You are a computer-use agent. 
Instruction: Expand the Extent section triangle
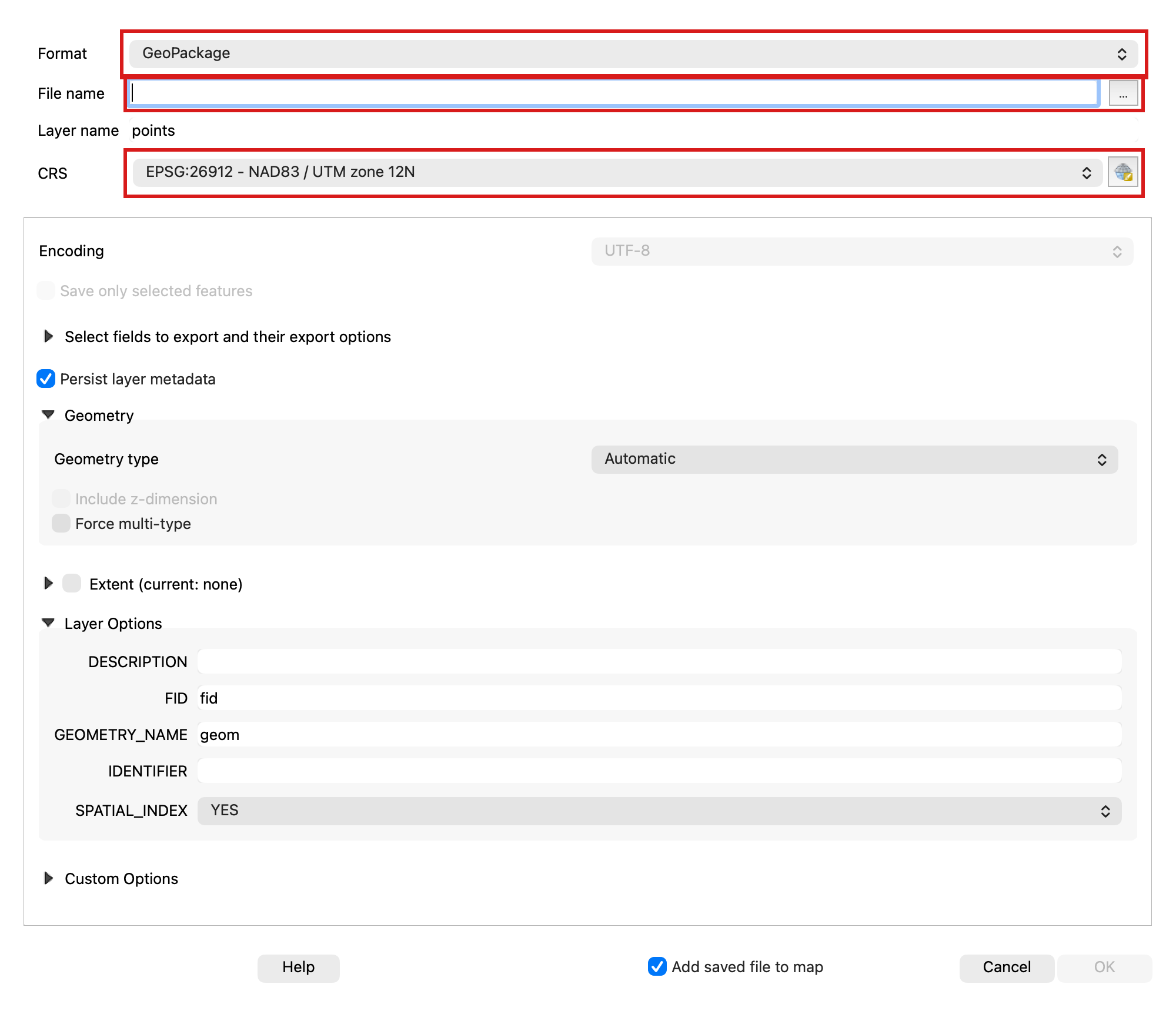[x=49, y=584]
